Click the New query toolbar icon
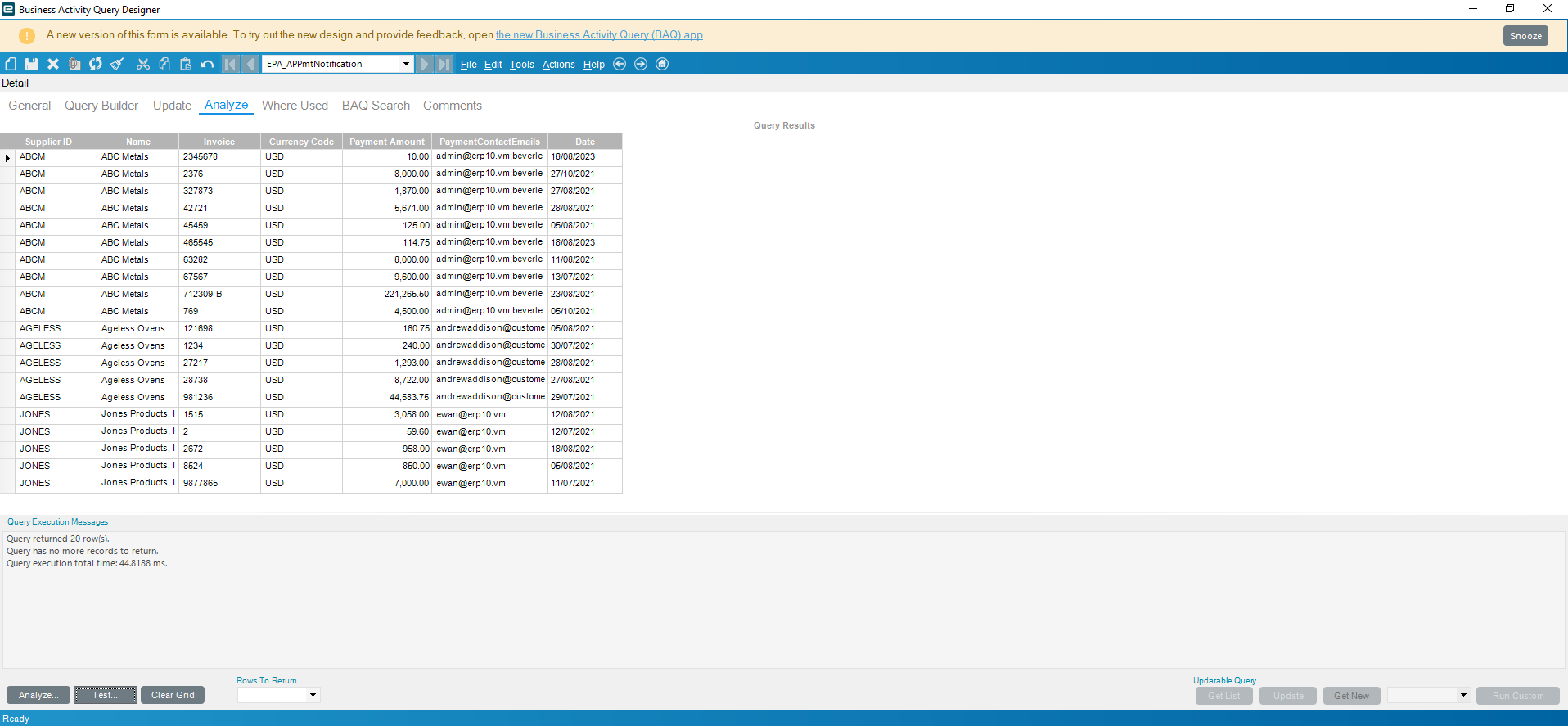The height and width of the screenshot is (726, 1568). pos(11,64)
